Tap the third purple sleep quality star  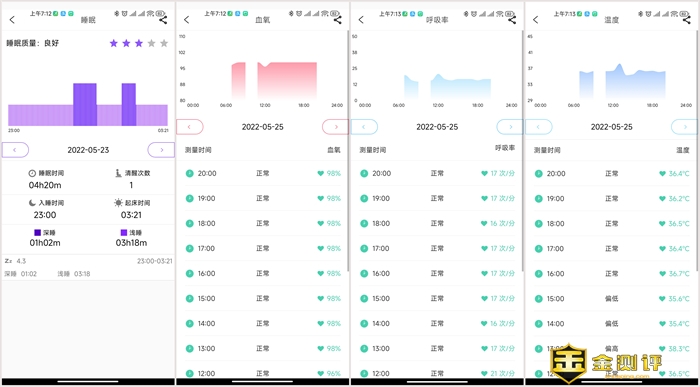pos(139,43)
